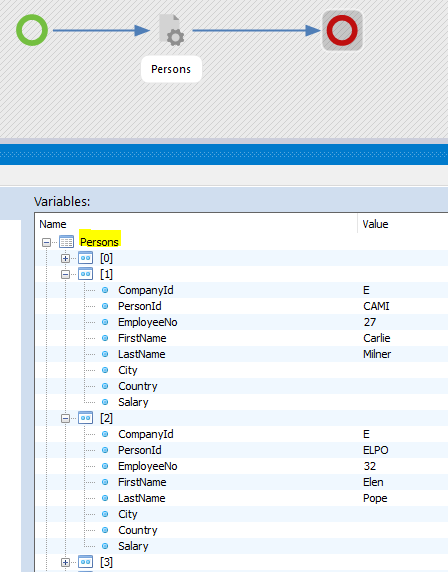Select the LastName row valued Pope
The width and height of the screenshot is (448, 572).
pos(242,498)
